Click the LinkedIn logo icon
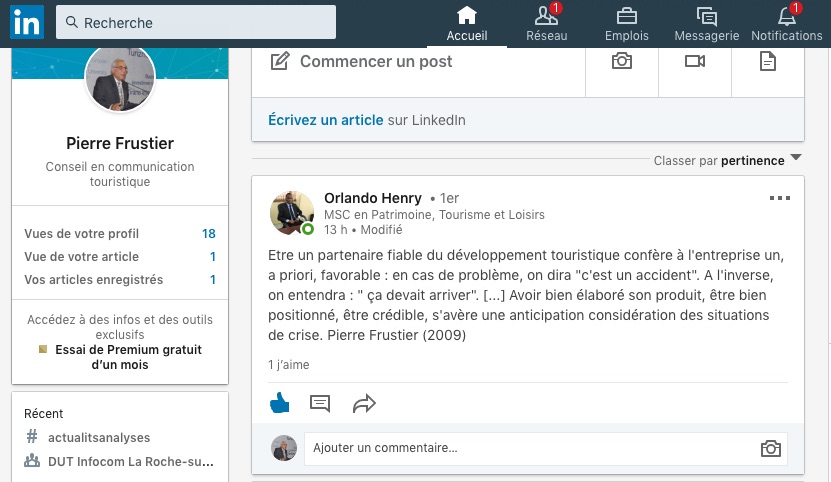 pyautogui.click(x=27, y=22)
